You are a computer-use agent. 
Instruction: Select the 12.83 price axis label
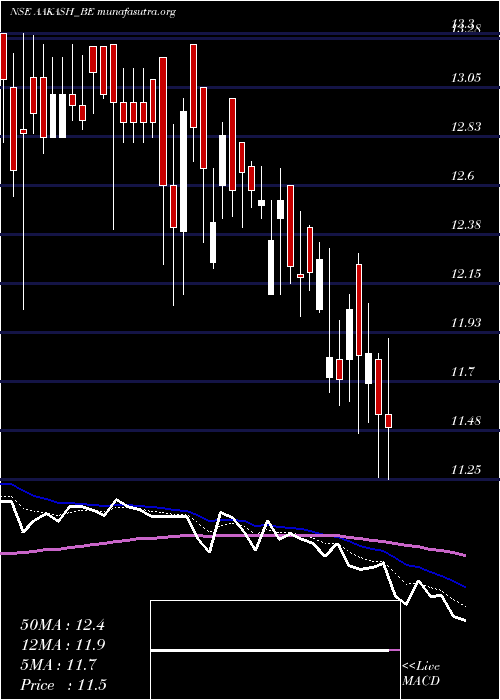coord(467,128)
